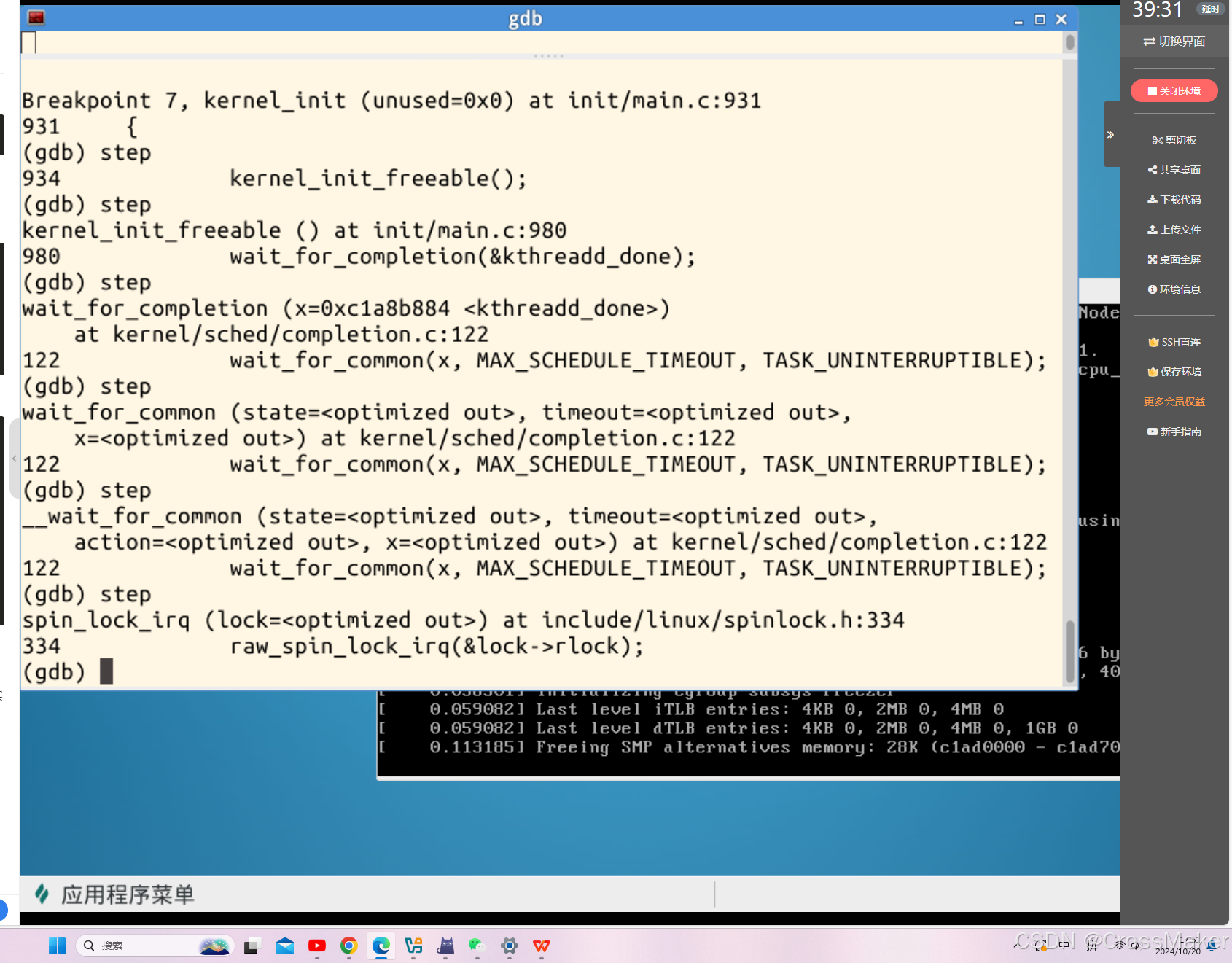Click 'Freeing SMP alternatives memory' console line
Screen dimensions: 1232x963
click(749, 747)
